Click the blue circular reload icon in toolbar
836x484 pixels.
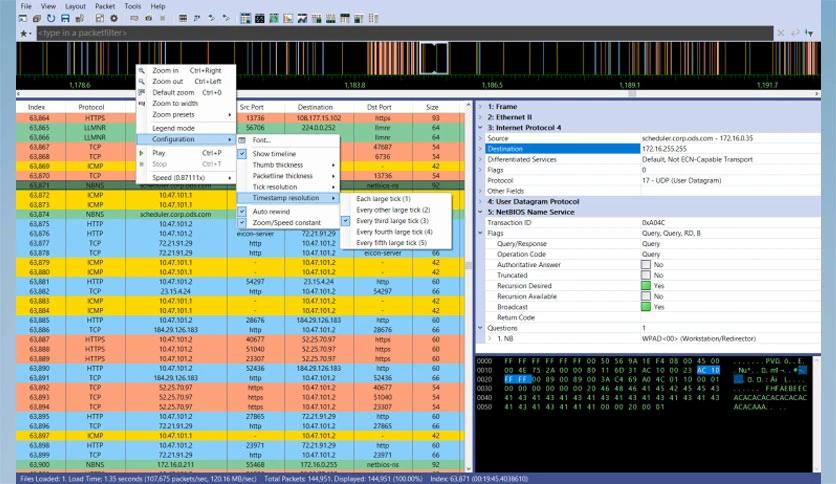[51, 19]
